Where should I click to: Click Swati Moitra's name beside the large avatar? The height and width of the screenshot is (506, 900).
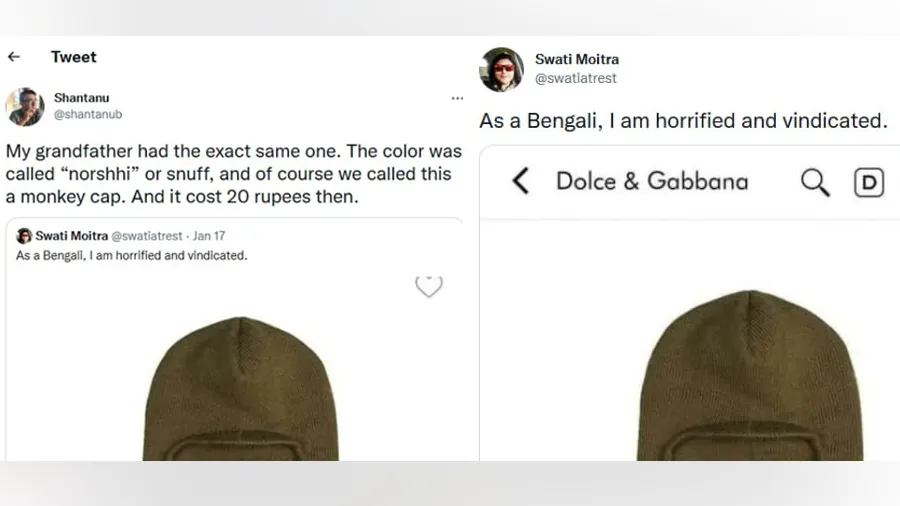point(577,60)
